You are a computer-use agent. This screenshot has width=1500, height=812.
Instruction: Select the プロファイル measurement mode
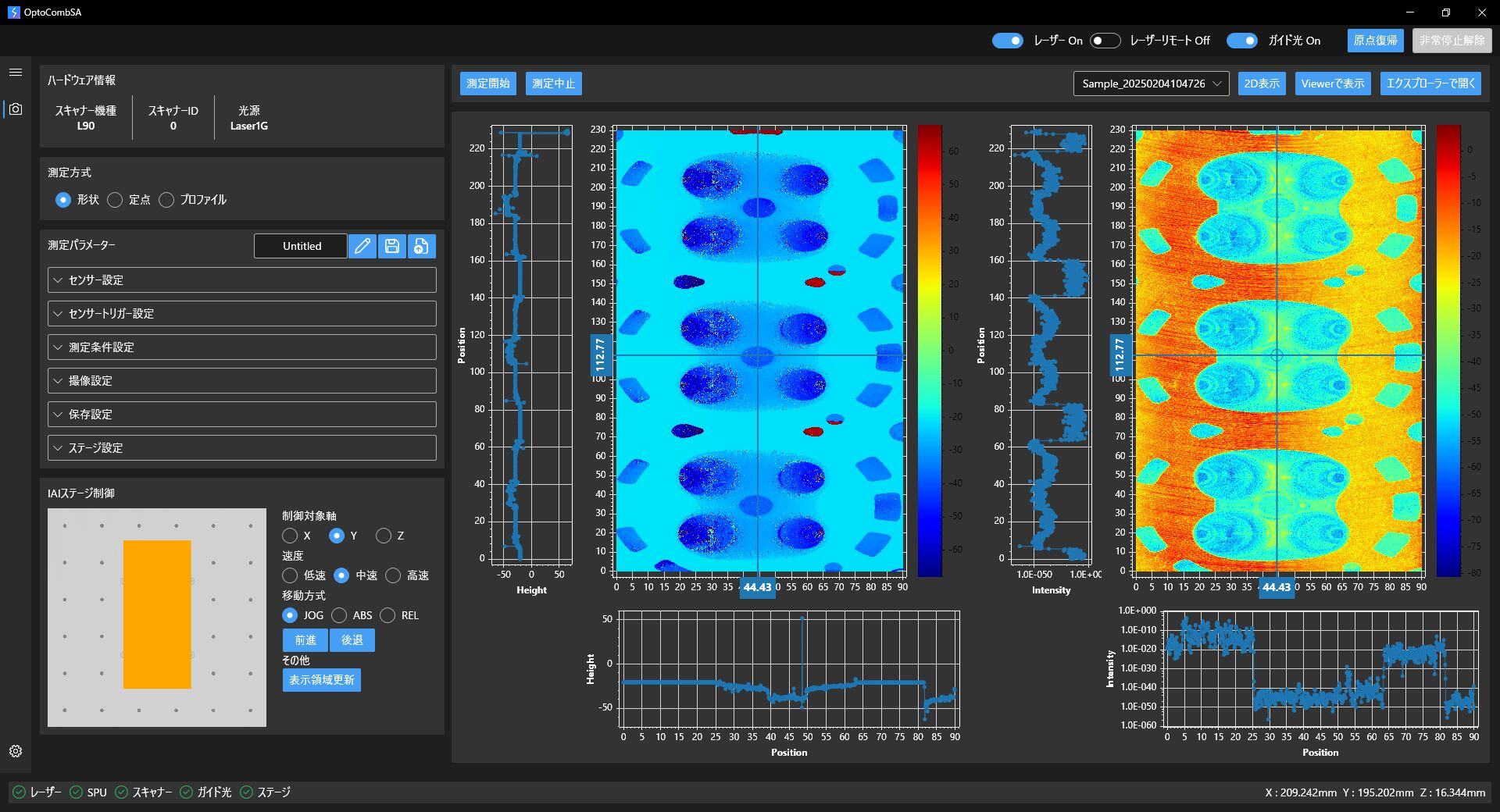pos(166,200)
